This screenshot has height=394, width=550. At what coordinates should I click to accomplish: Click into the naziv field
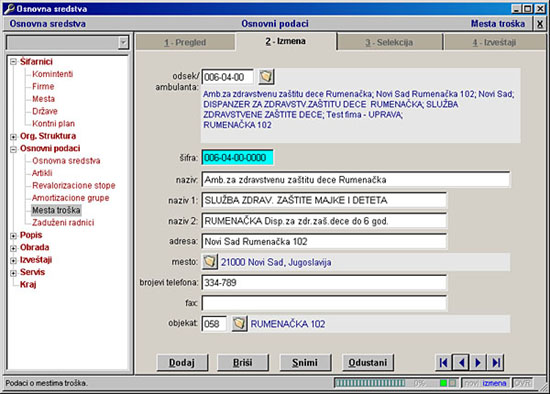[356, 180]
